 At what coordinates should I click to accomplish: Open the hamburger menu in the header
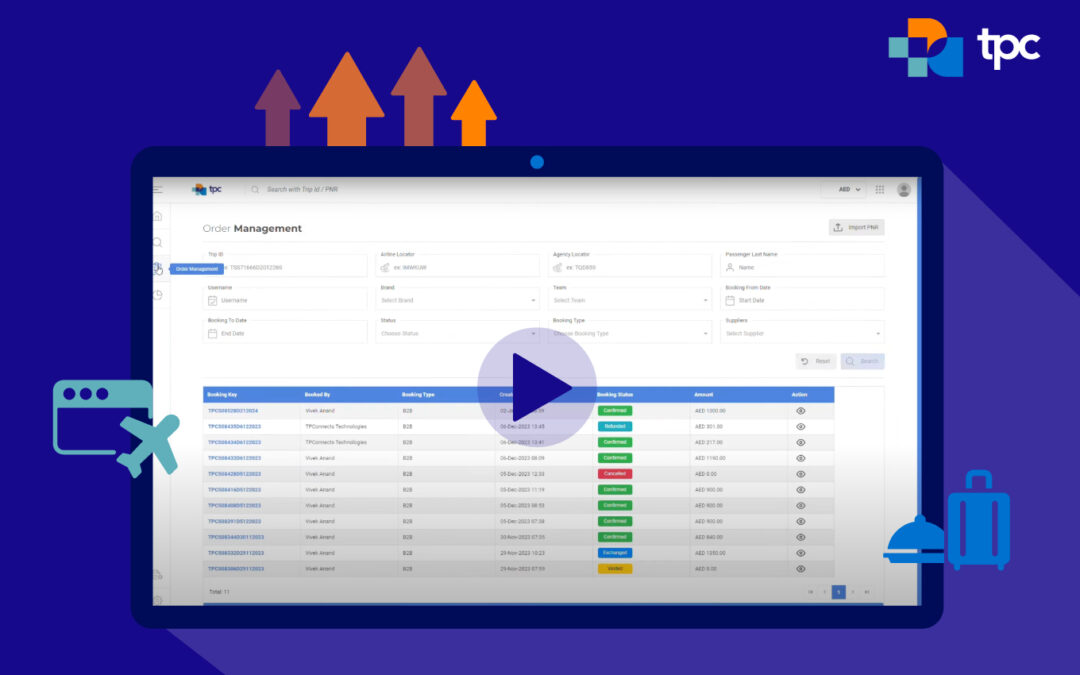click(158, 189)
